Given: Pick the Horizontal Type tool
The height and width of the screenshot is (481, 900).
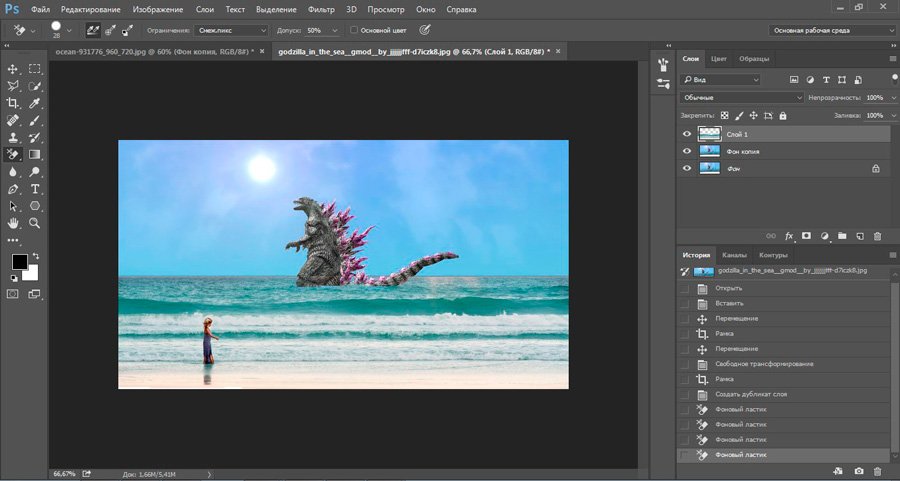Looking at the screenshot, I should coord(35,188).
